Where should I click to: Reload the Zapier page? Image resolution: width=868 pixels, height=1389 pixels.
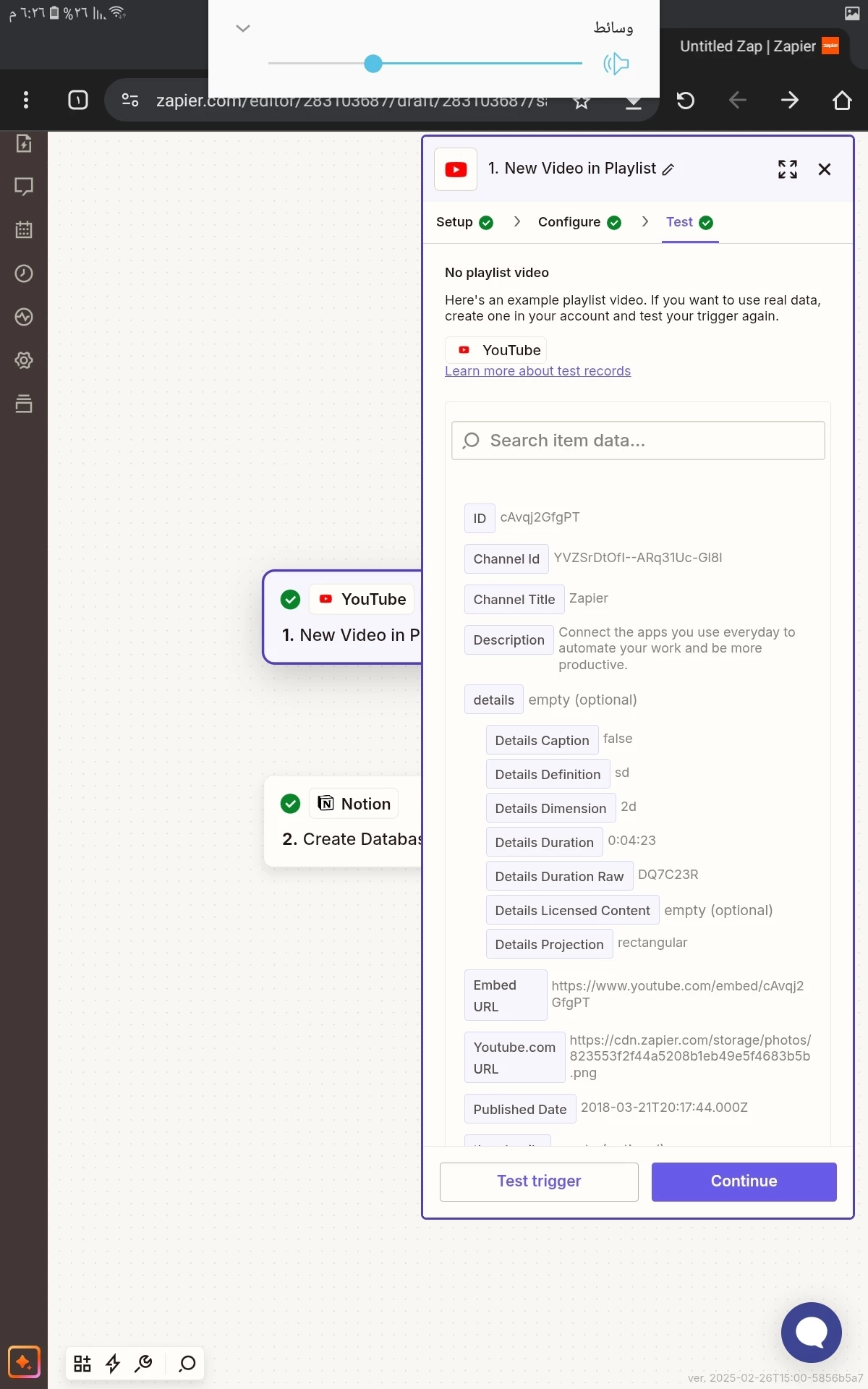click(686, 100)
